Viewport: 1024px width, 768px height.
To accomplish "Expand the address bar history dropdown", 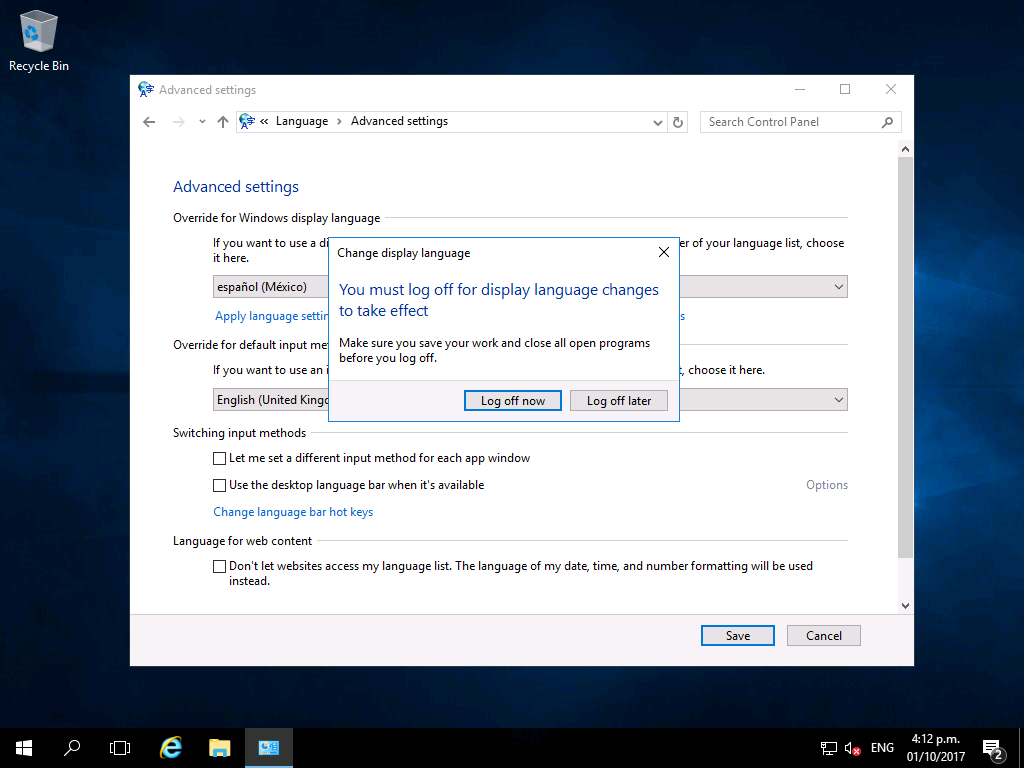I will (658, 123).
